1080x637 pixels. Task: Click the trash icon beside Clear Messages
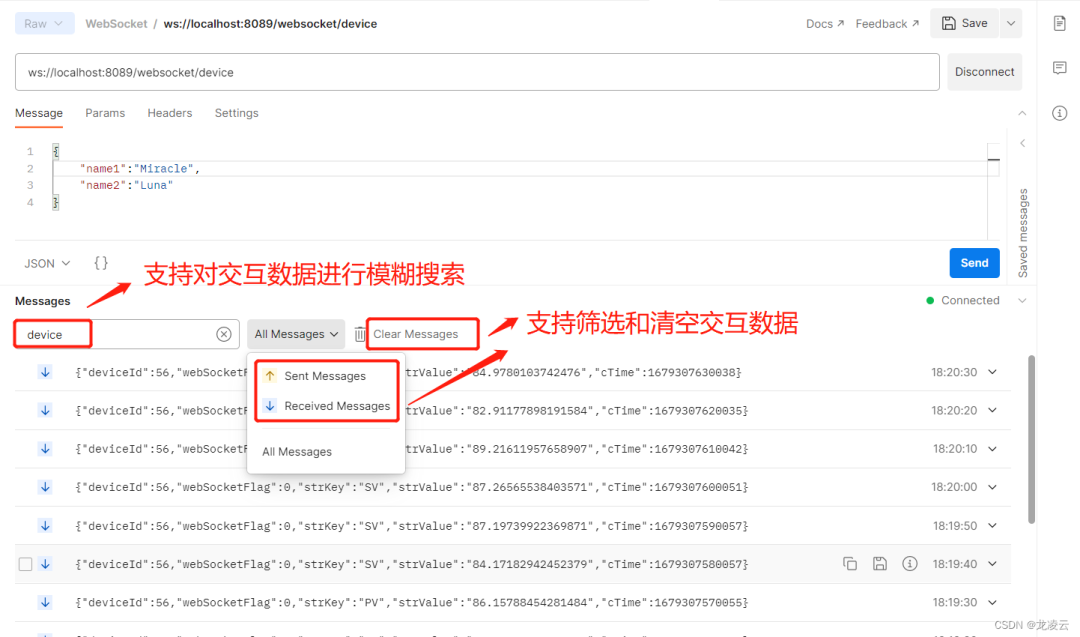point(360,334)
